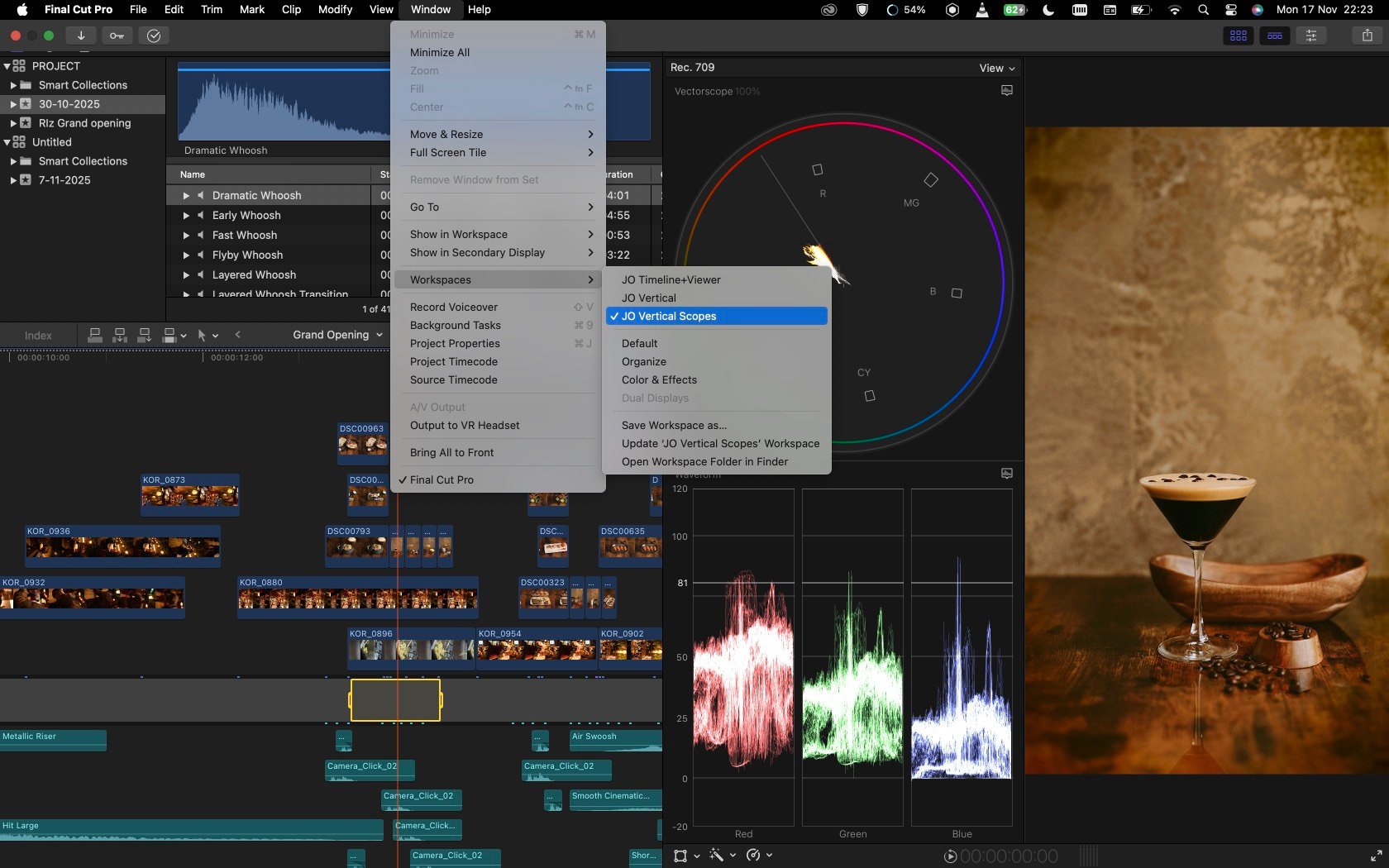
Task: Select the Metallic Riser audio clip
Action: click(53, 740)
